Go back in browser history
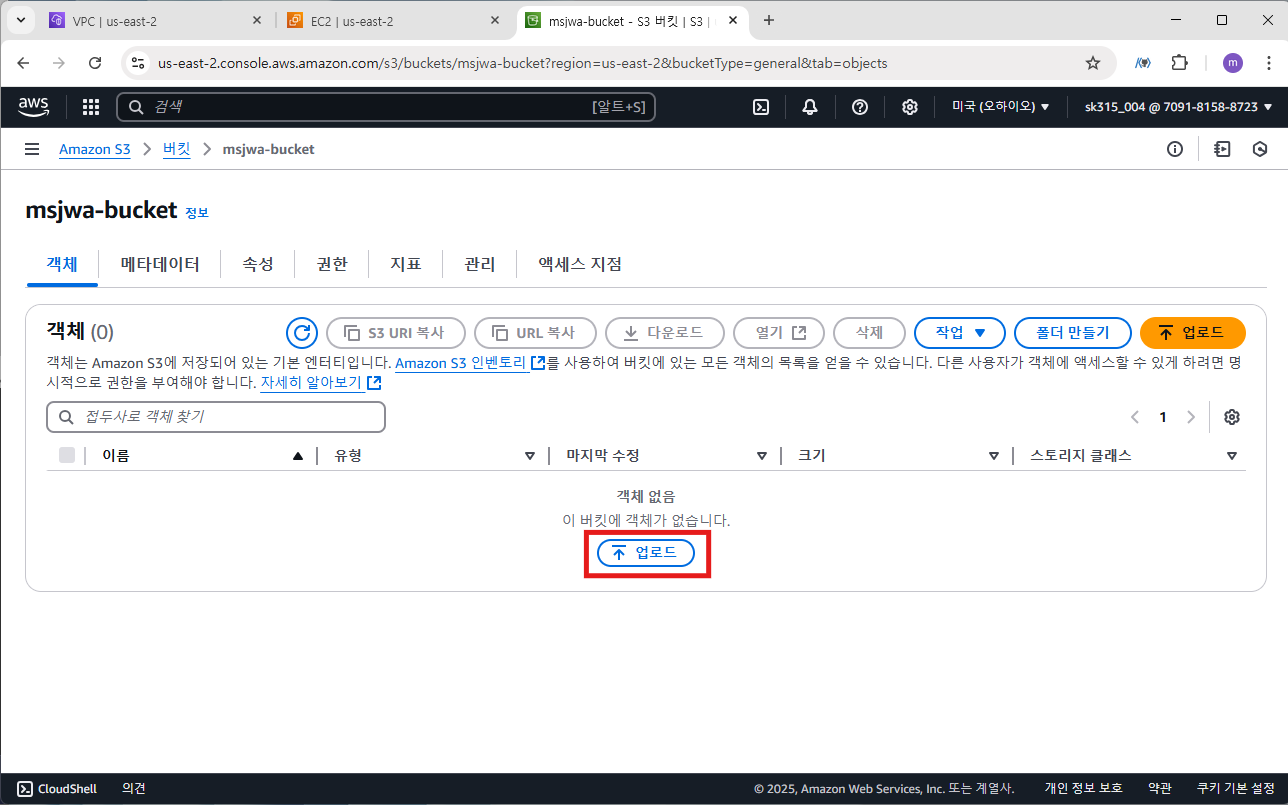 tap(23, 63)
